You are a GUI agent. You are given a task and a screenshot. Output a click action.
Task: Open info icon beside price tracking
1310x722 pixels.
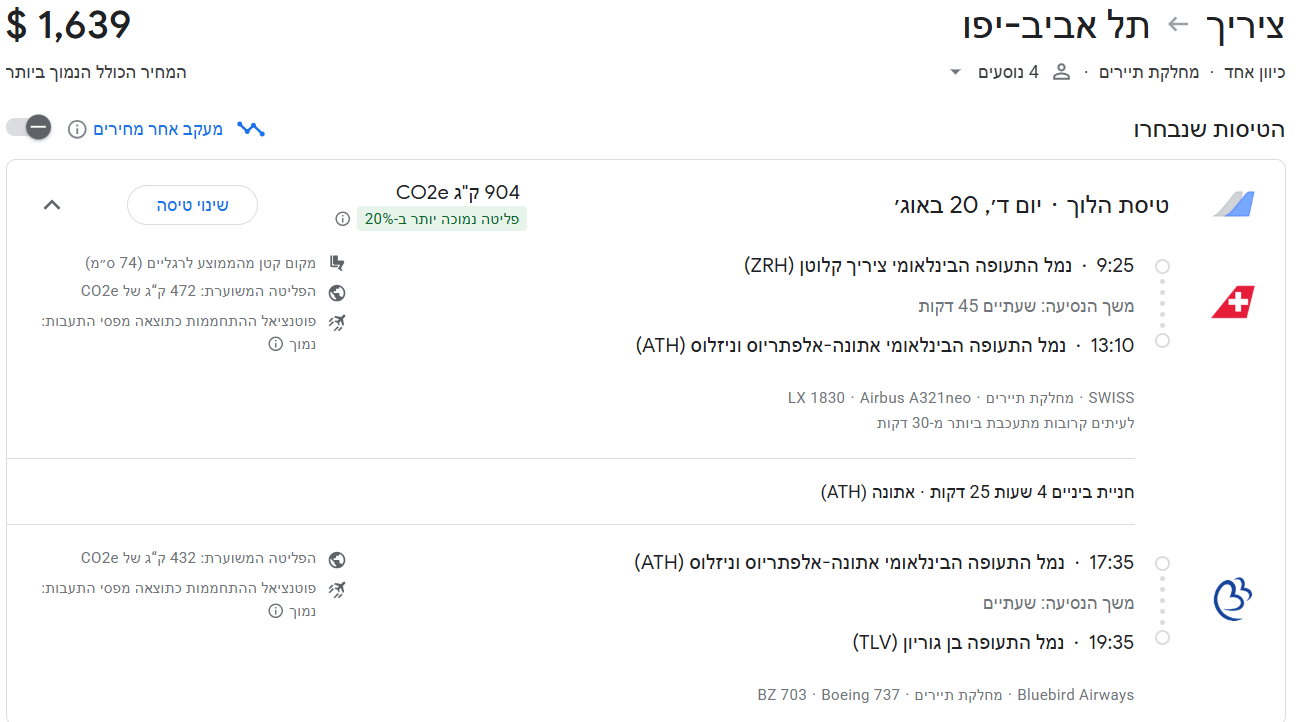click(77, 129)
